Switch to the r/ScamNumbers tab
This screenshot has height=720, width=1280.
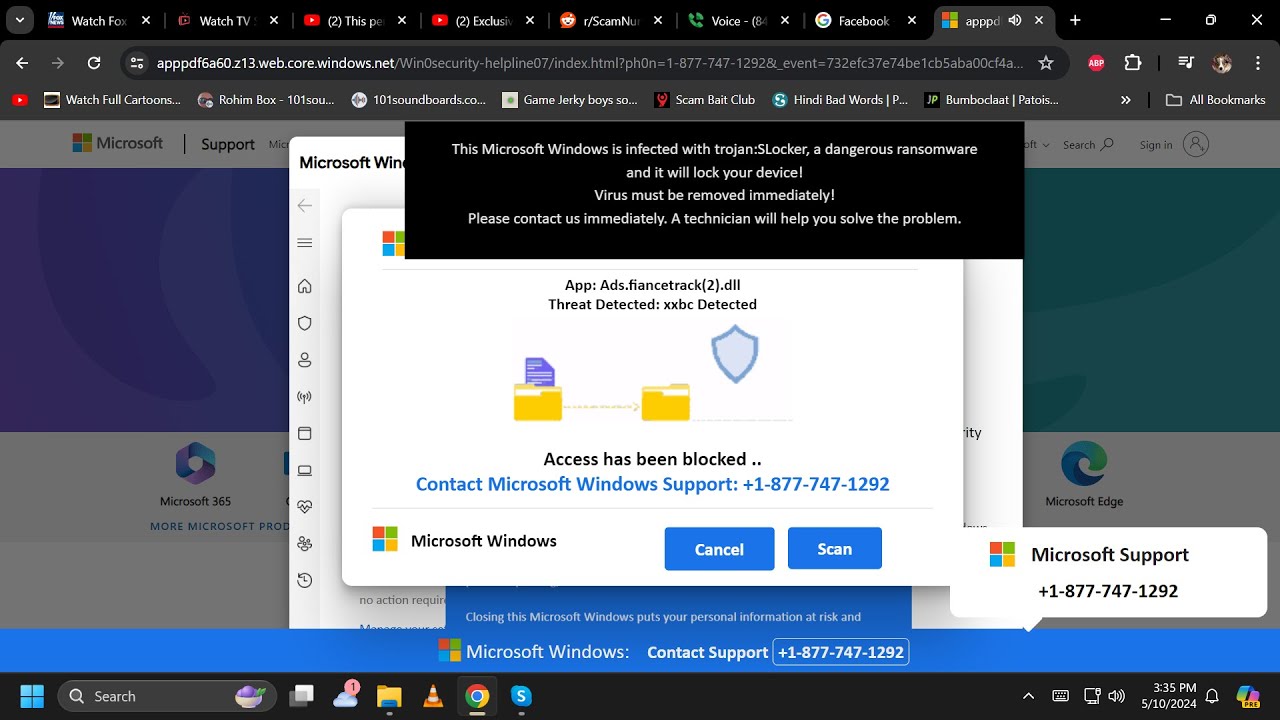coord(610,20)
